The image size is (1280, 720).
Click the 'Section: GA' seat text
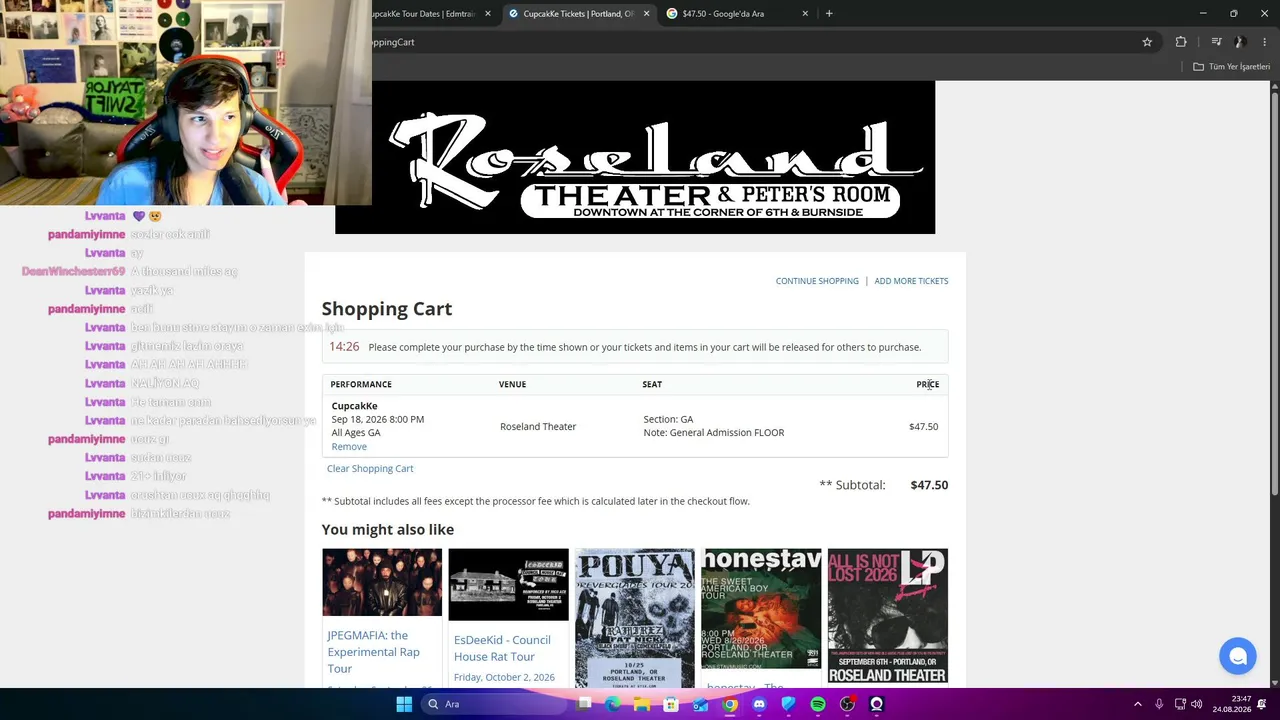pyautogui.click(x=668, y=420)
